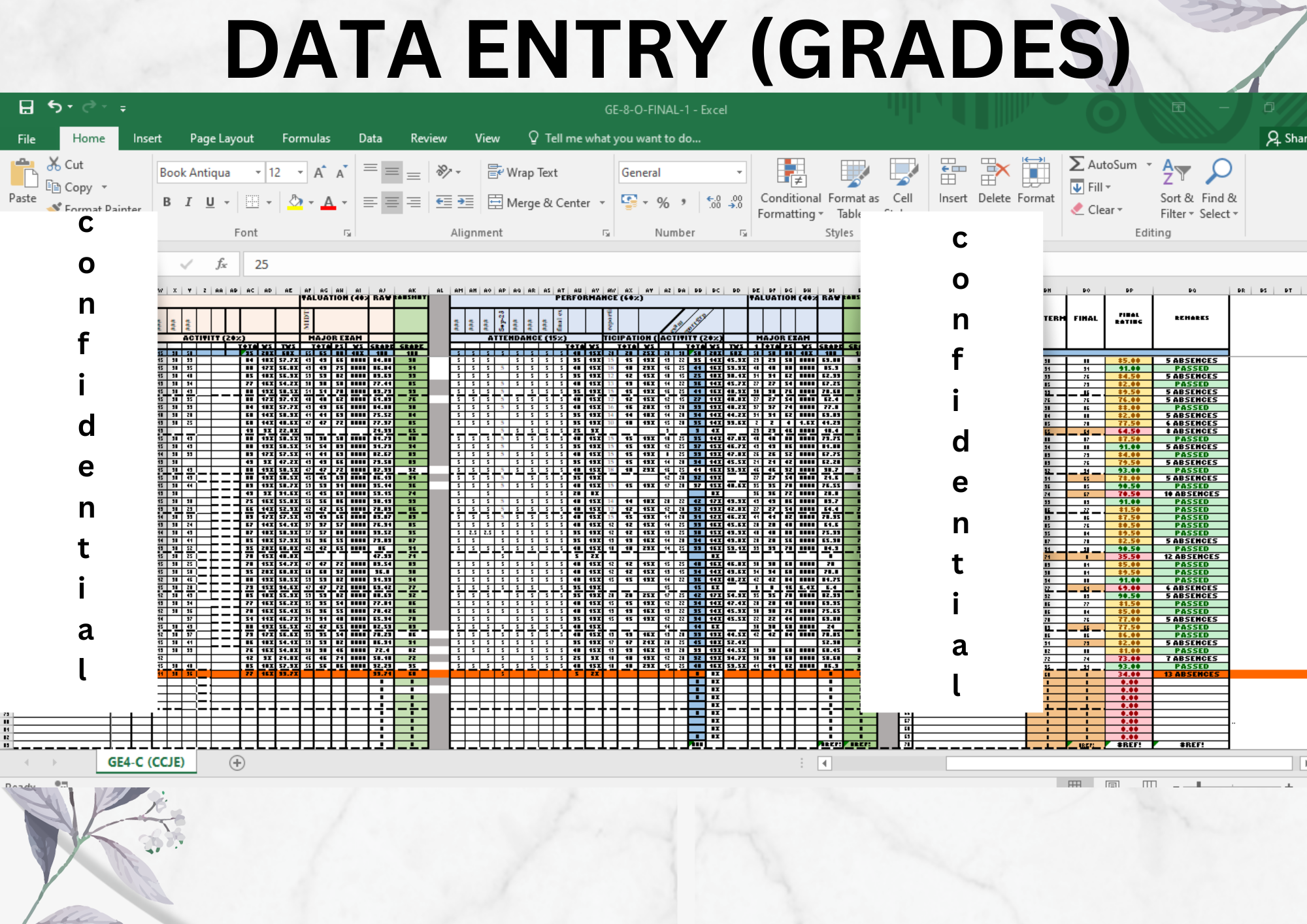1307x924 pixels.
Task: Click the Save icon in the title bar
Action: [x=26, y=107]
